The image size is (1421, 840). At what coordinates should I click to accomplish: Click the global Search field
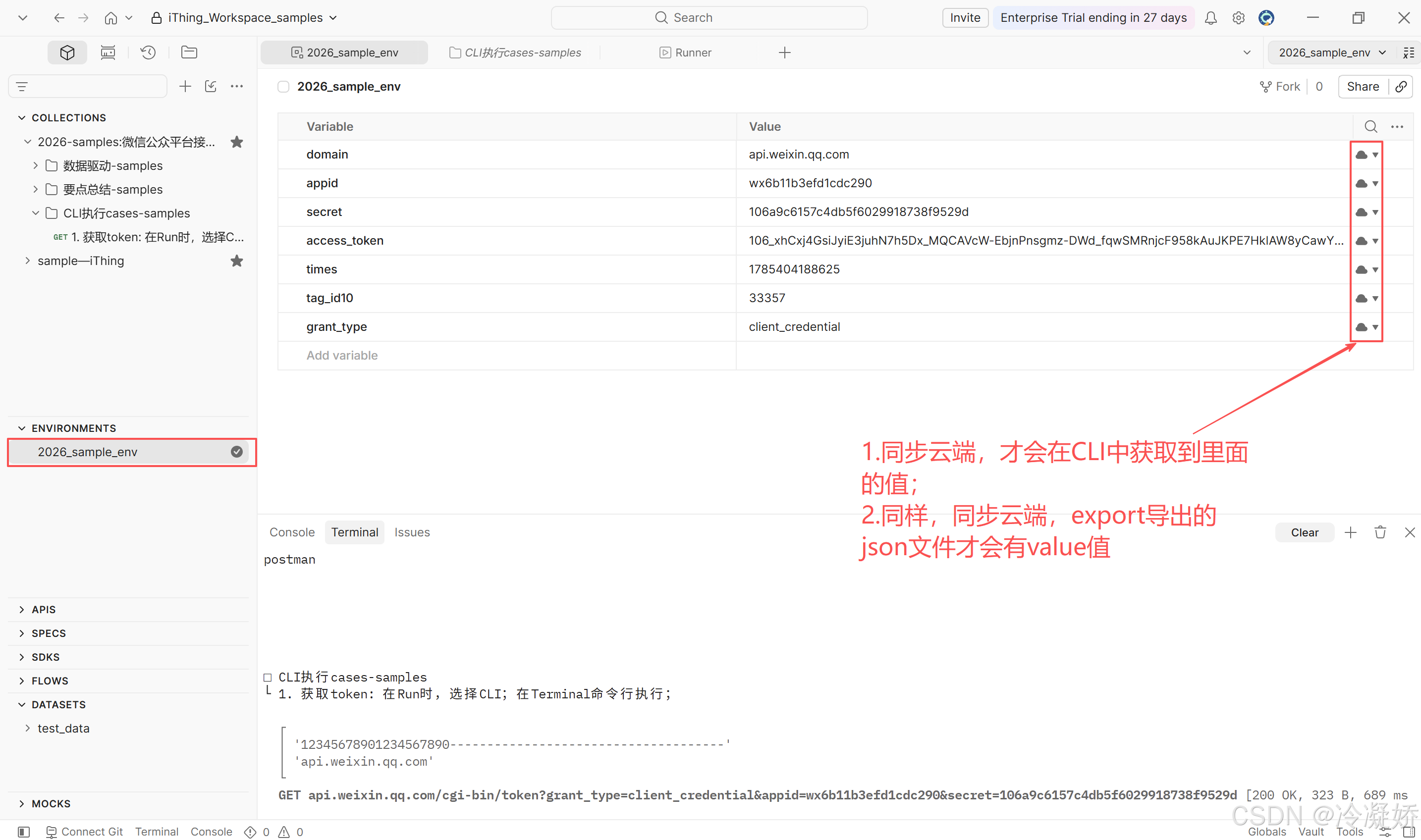(x=709, y=18)
